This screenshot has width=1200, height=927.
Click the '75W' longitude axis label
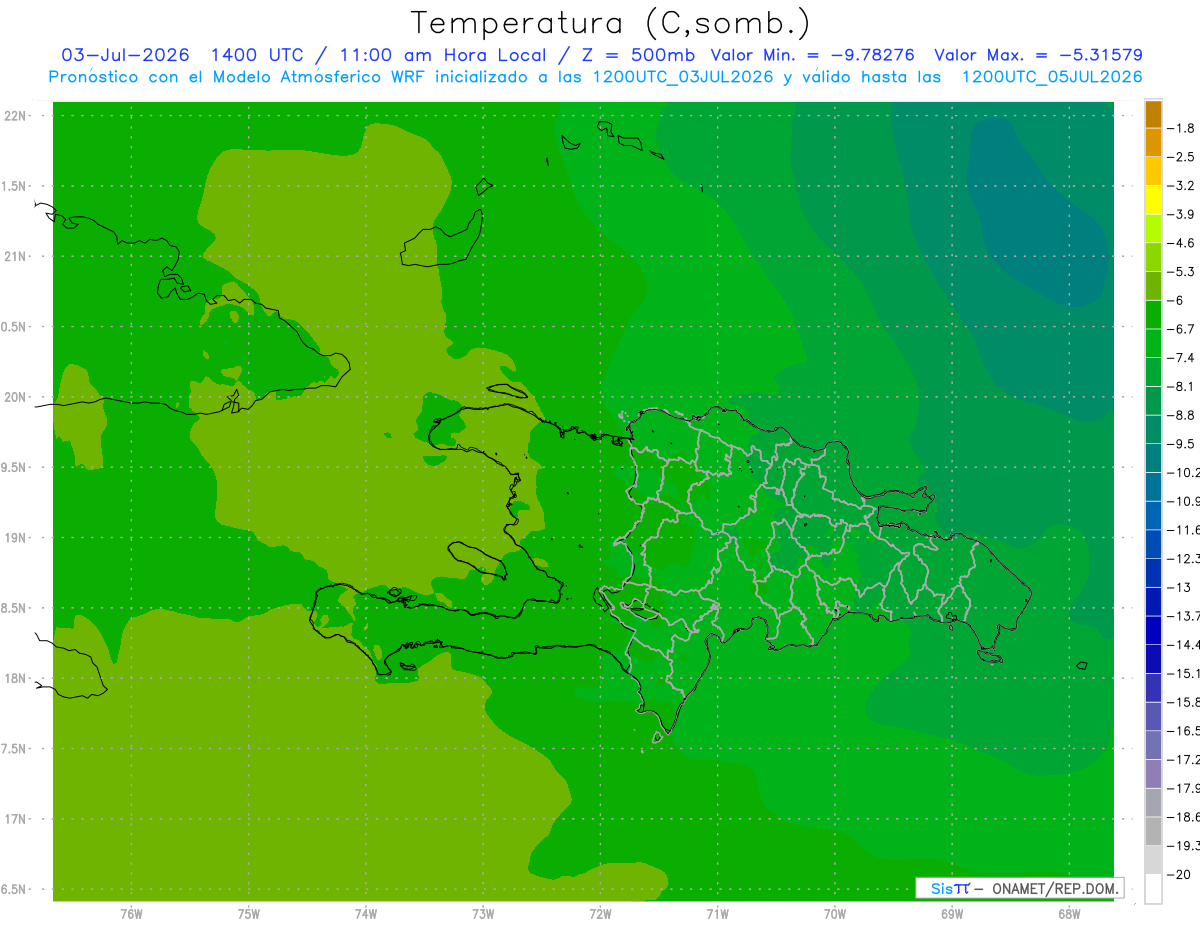pos(249,914)
